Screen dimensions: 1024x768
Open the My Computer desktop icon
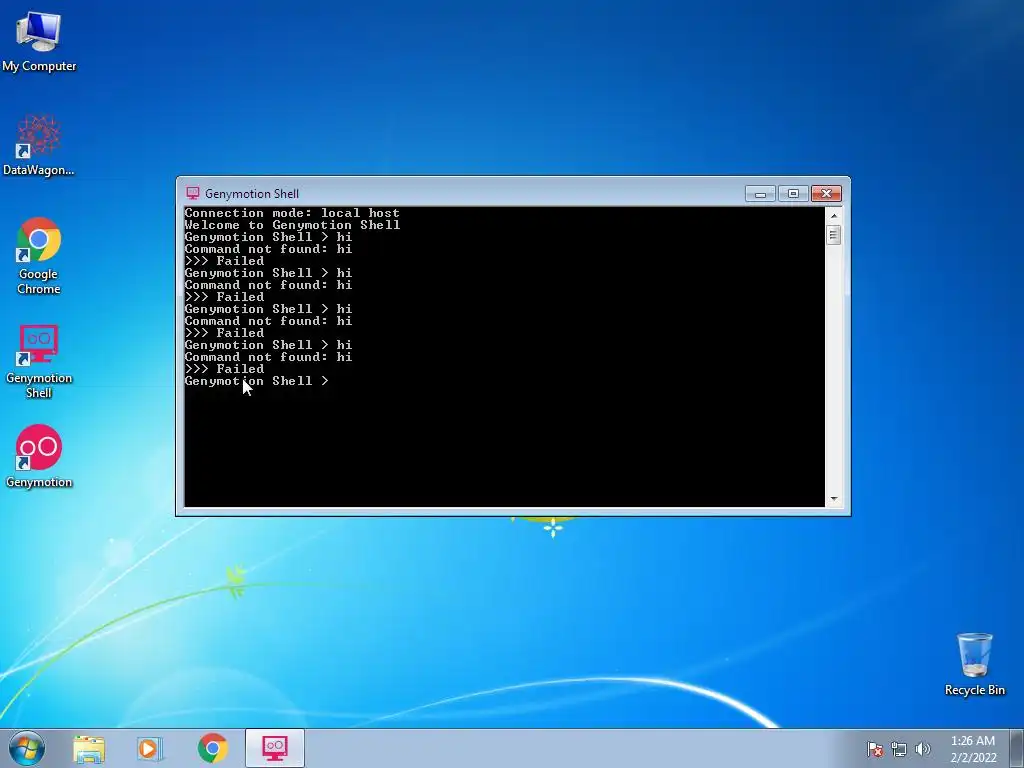39,42
